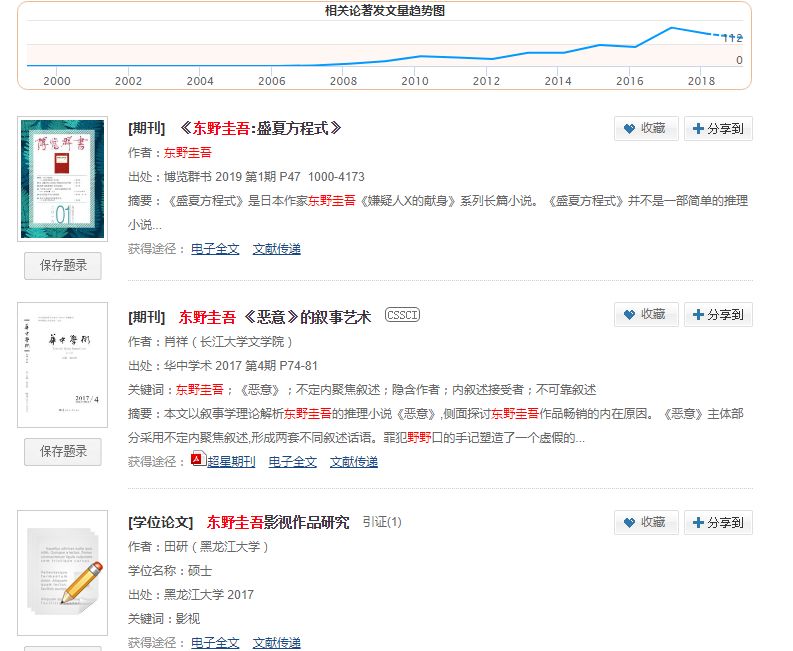Click PDF icon beside 超星期刊

point(197,459)
